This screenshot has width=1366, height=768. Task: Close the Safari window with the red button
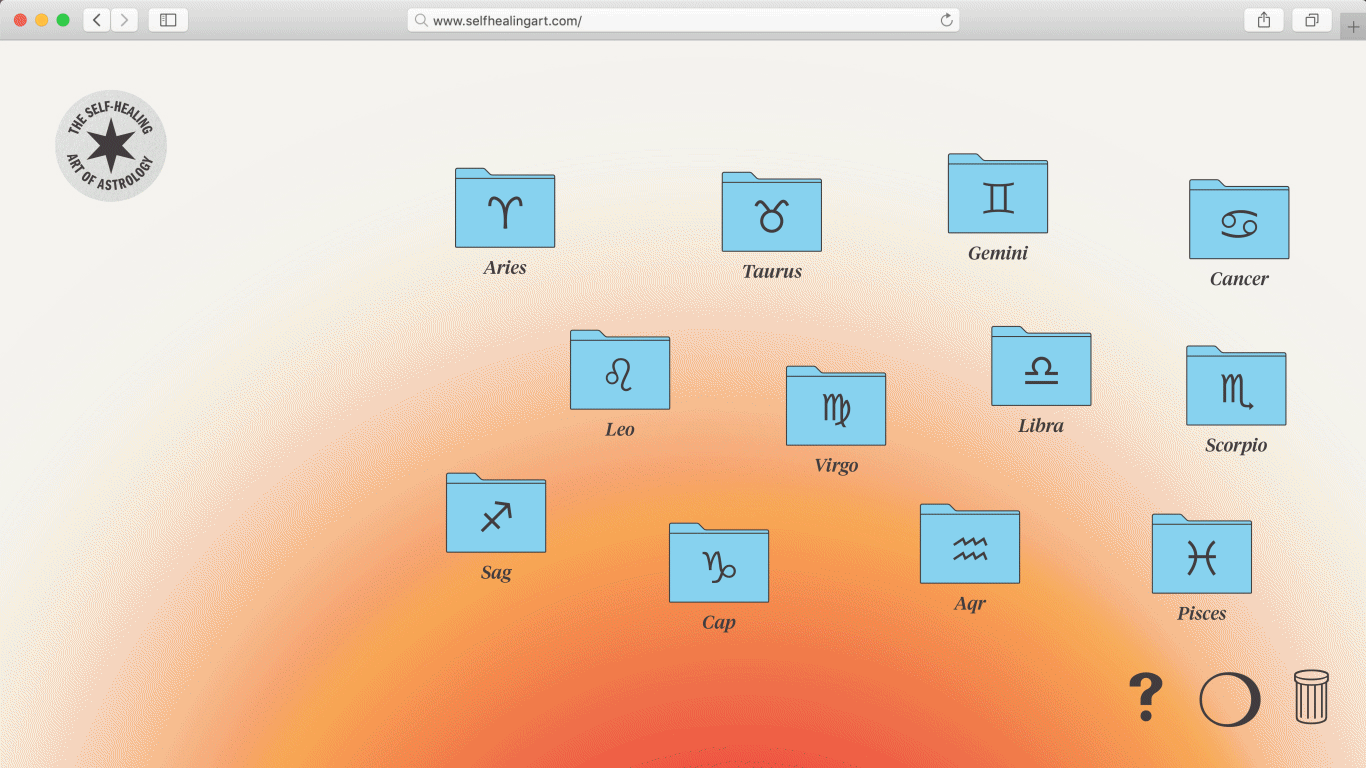coord(20,20)
